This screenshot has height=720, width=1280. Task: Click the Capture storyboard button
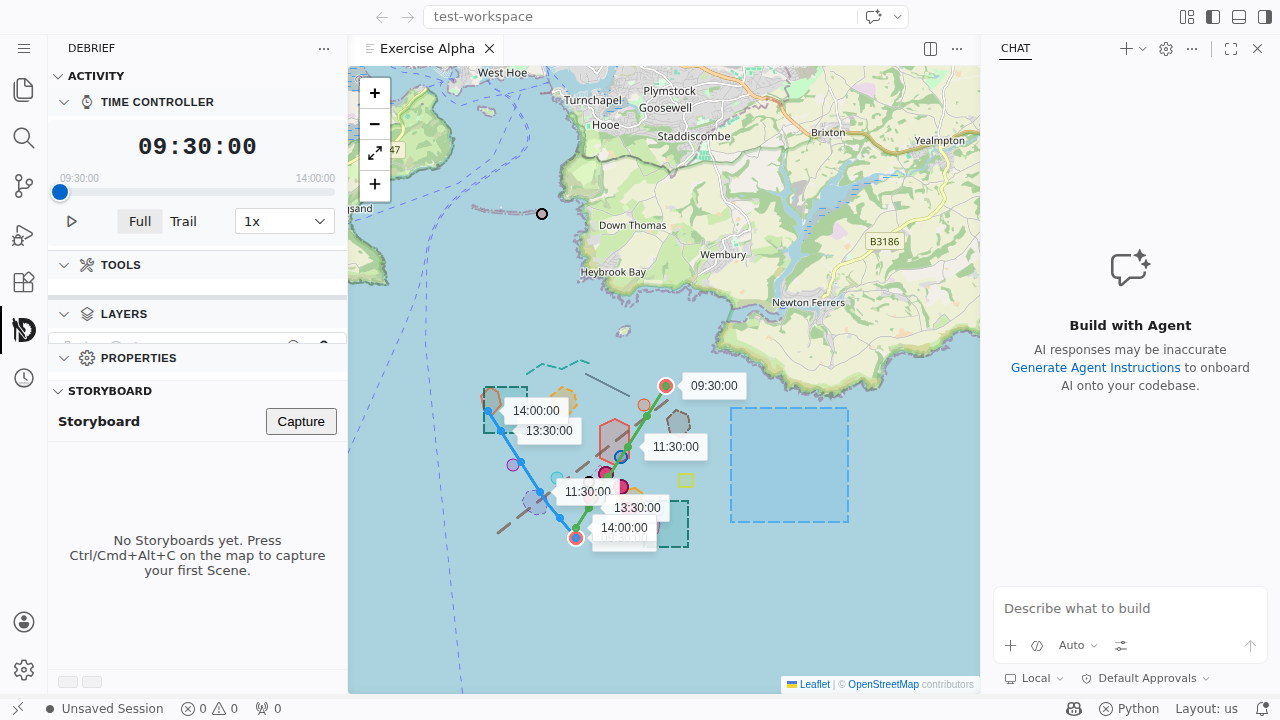pos(301,421)
